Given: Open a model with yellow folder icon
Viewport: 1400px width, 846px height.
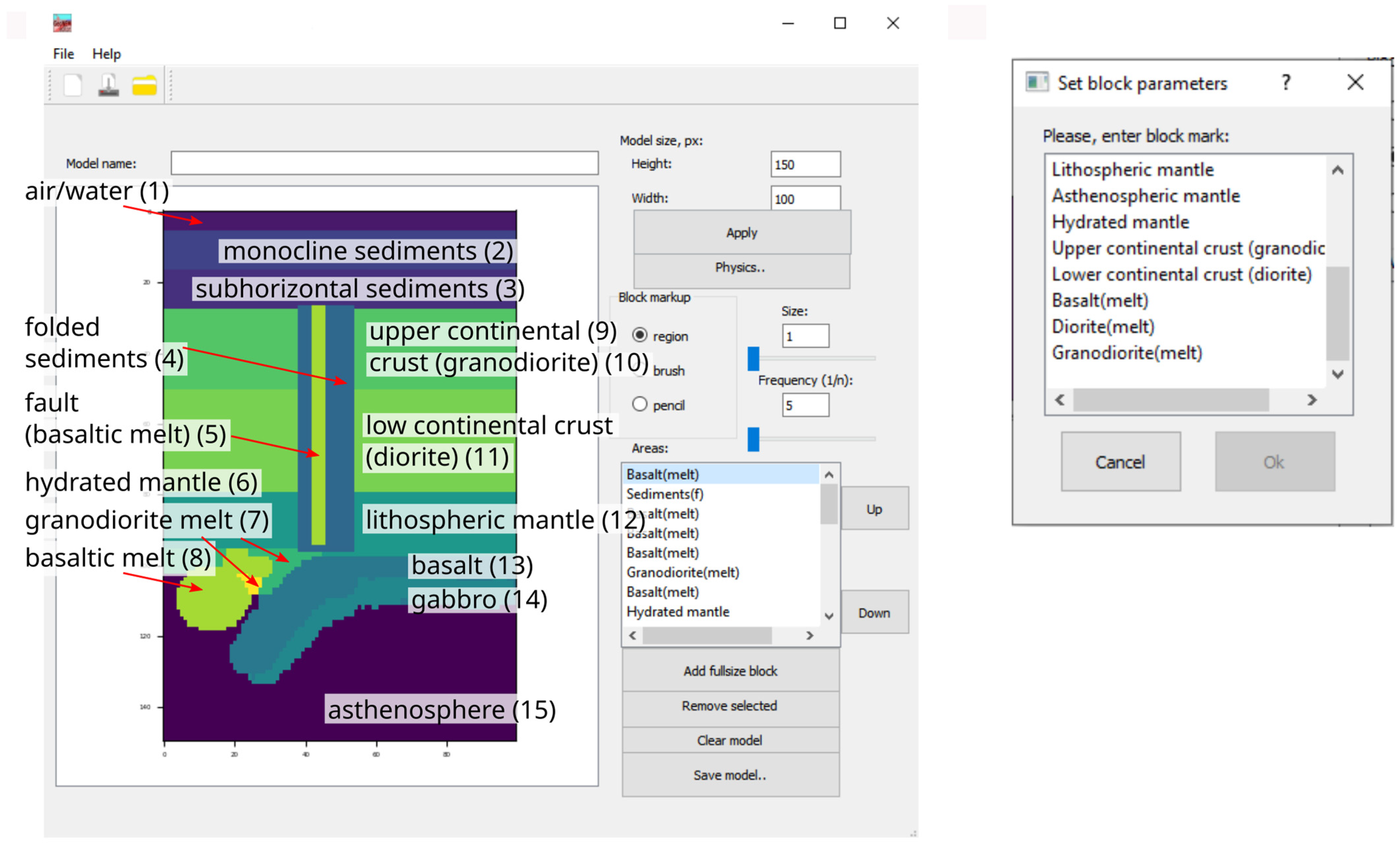Looking at the screenshot, I should coord(144,86).
